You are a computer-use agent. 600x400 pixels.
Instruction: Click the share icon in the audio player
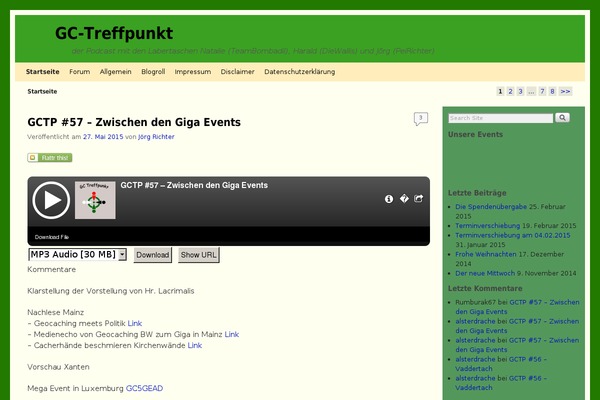419,198
